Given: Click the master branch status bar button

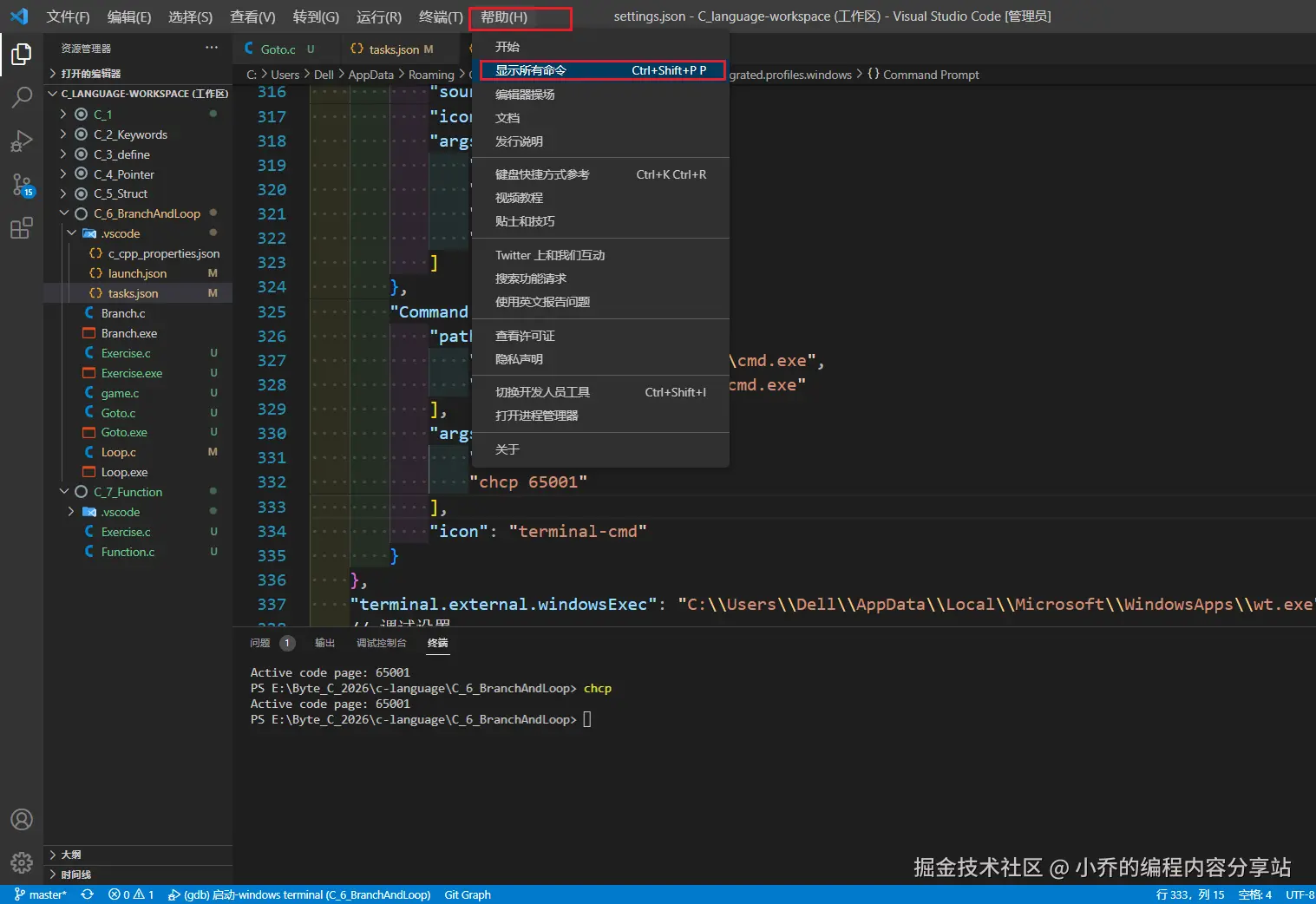Looking at the screenshot, I should (41, 894).
